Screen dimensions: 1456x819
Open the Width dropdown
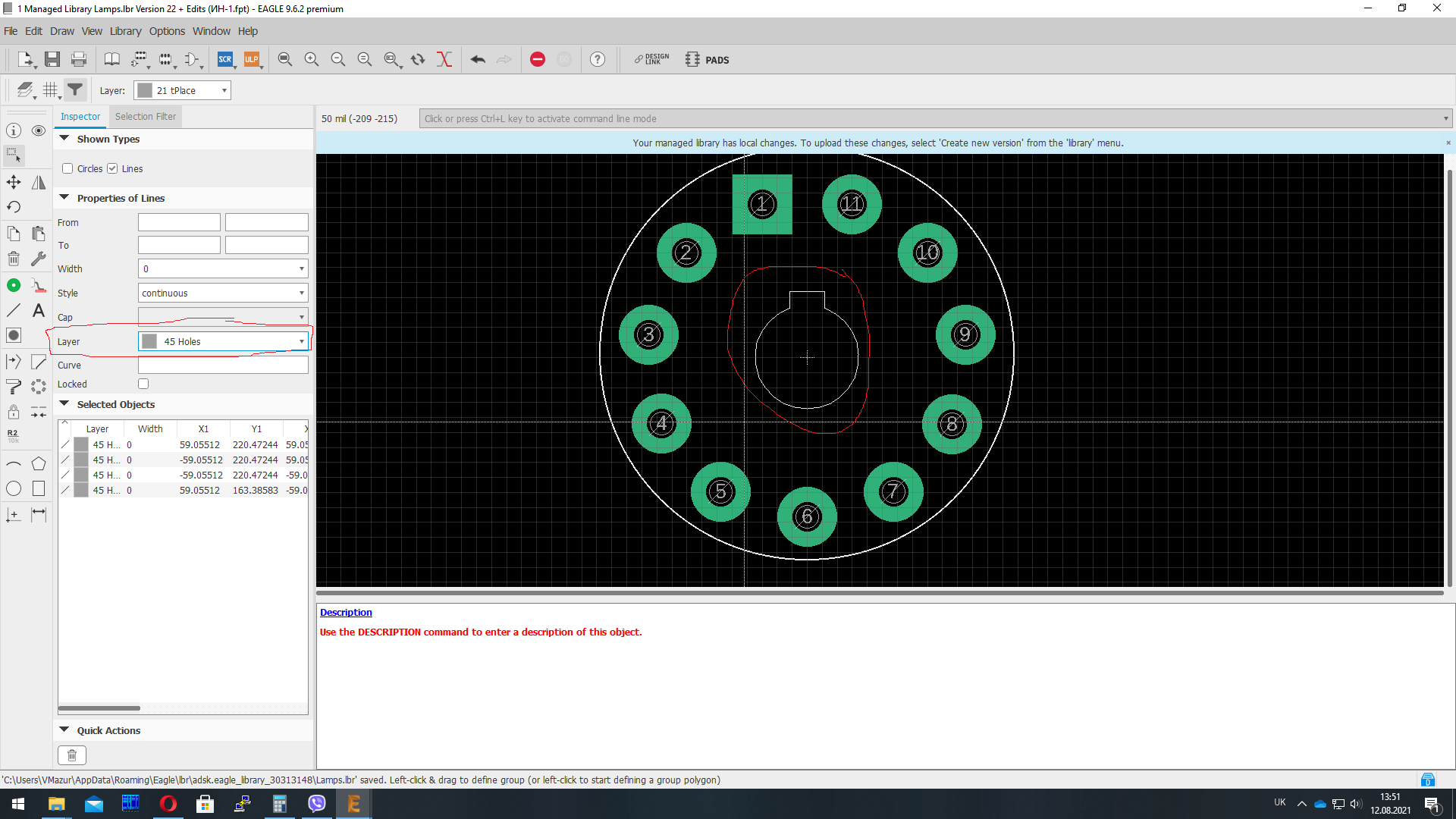coord(223,268)
